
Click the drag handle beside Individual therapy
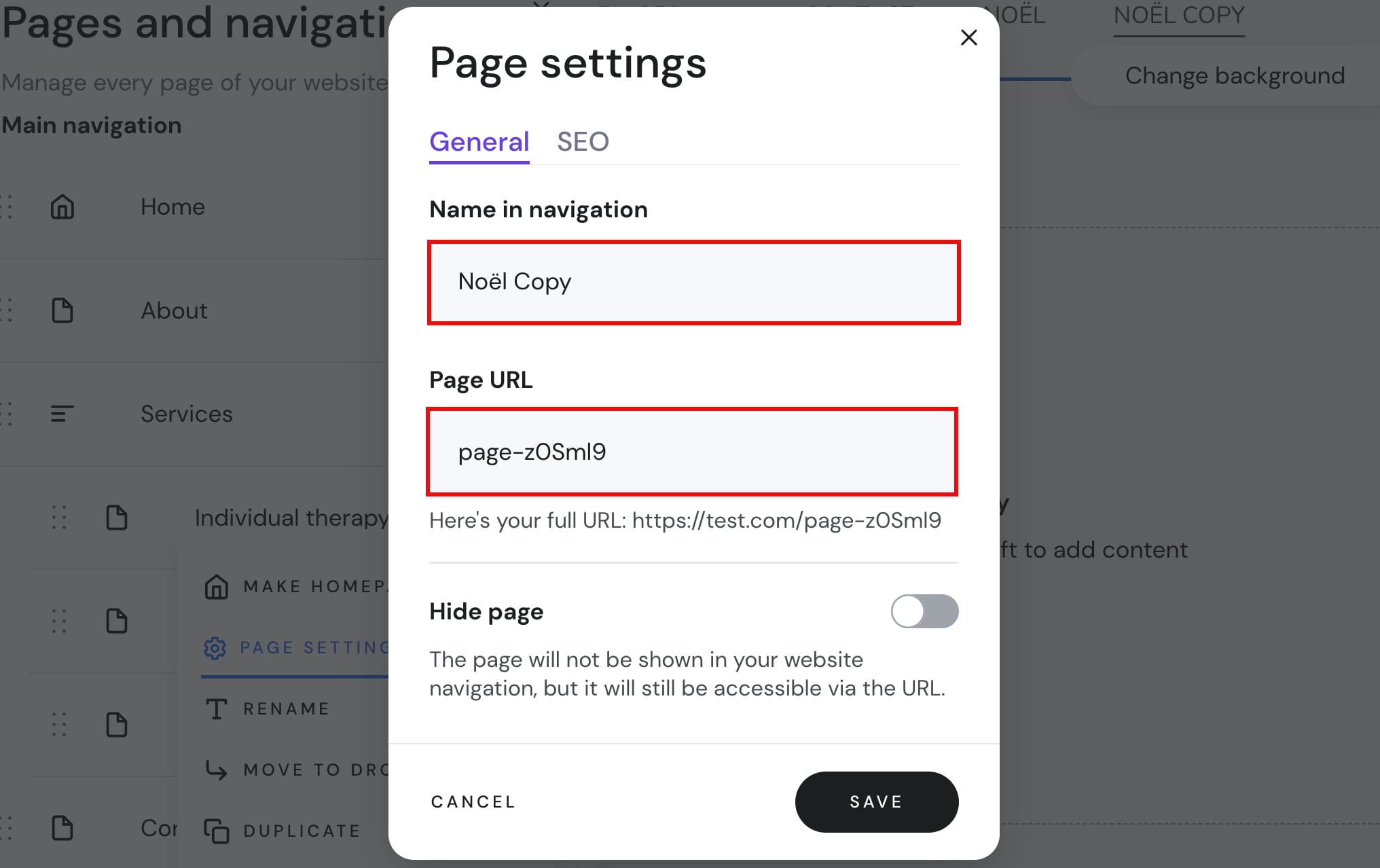60,518
